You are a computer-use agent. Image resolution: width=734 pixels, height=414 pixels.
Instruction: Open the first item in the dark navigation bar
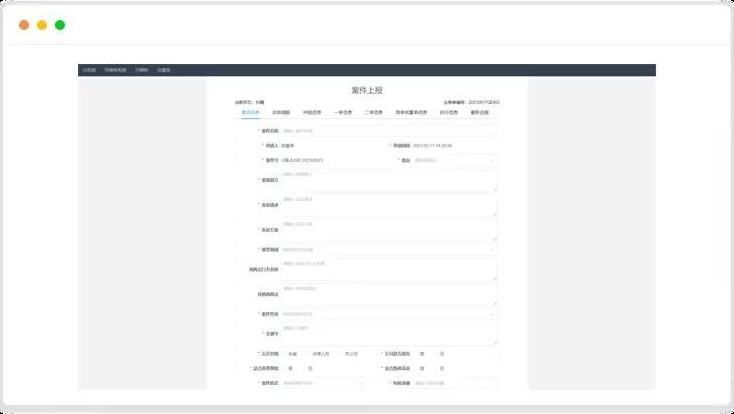tap(89, 70)
